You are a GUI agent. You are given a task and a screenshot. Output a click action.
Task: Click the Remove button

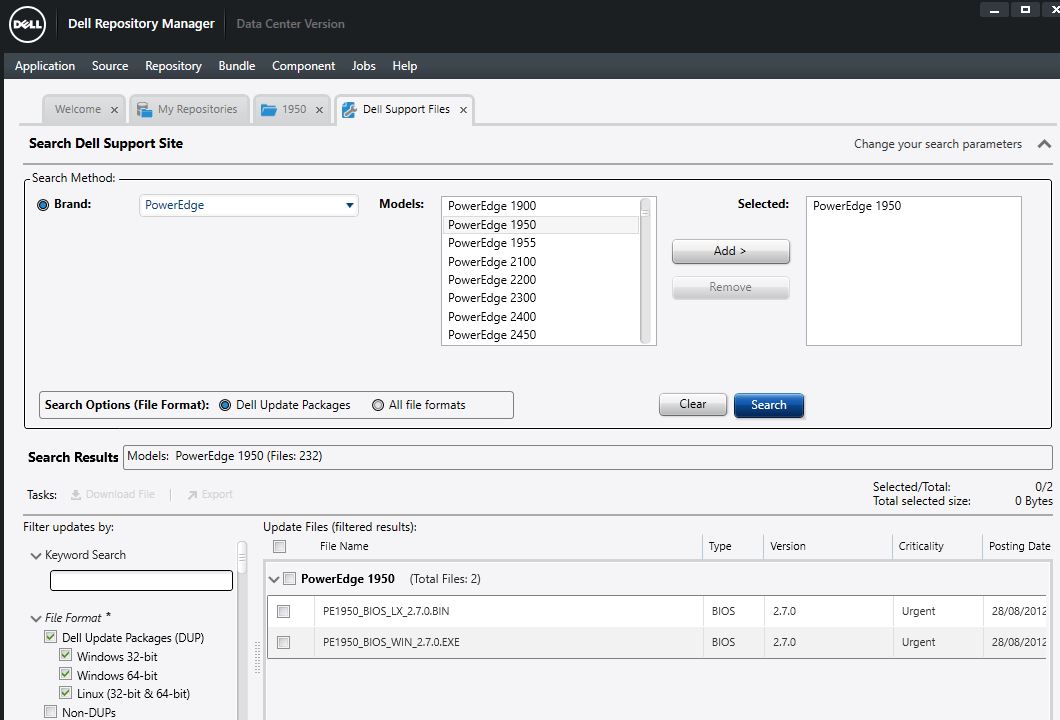click(730, 287)
